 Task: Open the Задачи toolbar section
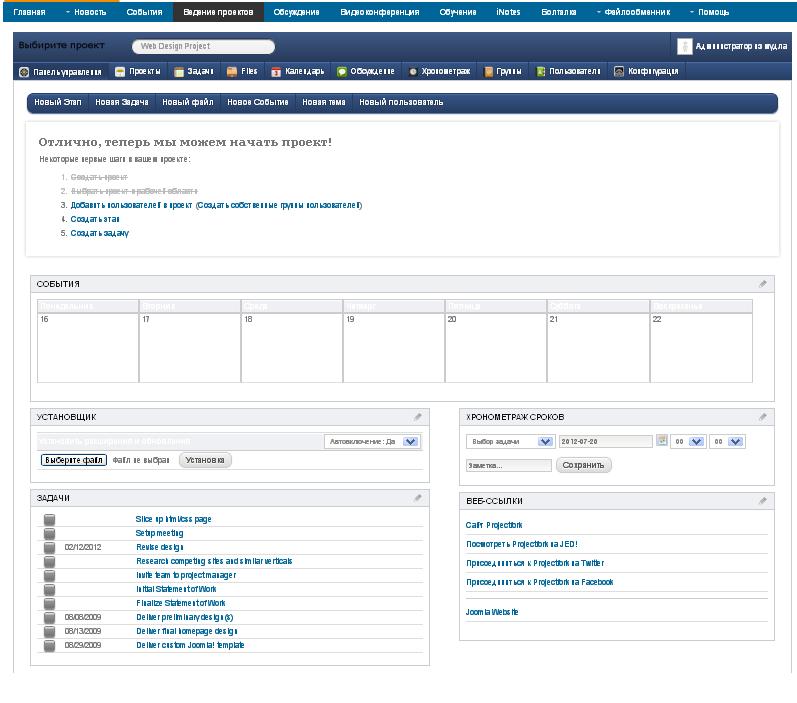[194, 72]
